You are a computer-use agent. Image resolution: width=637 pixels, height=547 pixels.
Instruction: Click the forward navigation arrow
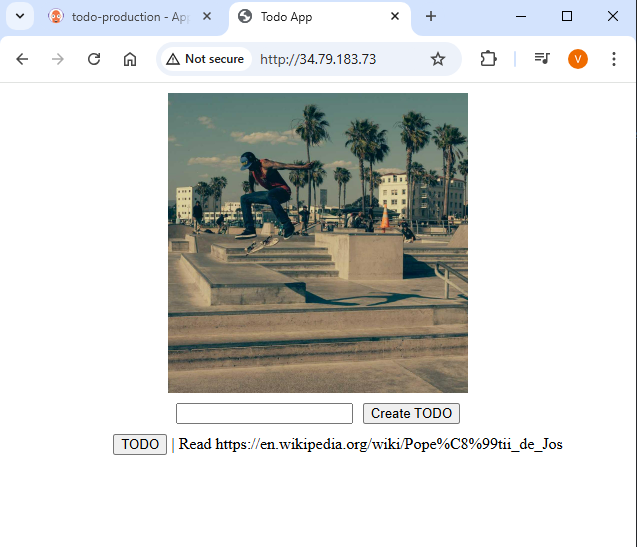58,59
